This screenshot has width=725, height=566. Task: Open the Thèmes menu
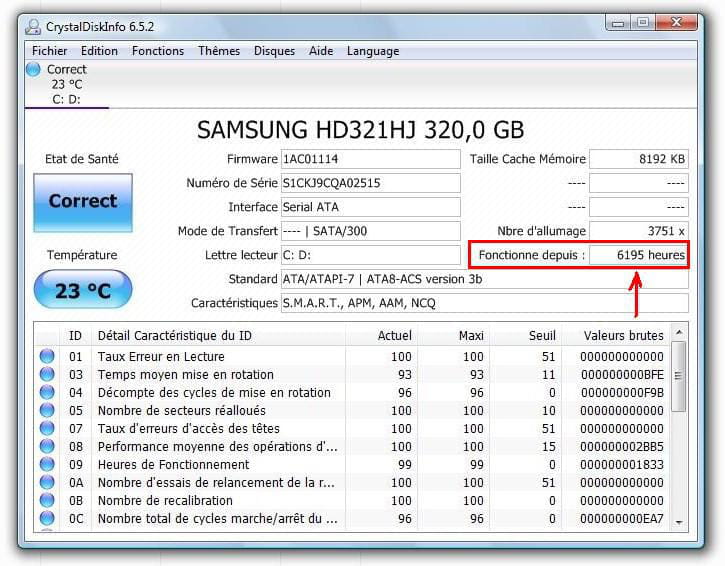[219, 51]
